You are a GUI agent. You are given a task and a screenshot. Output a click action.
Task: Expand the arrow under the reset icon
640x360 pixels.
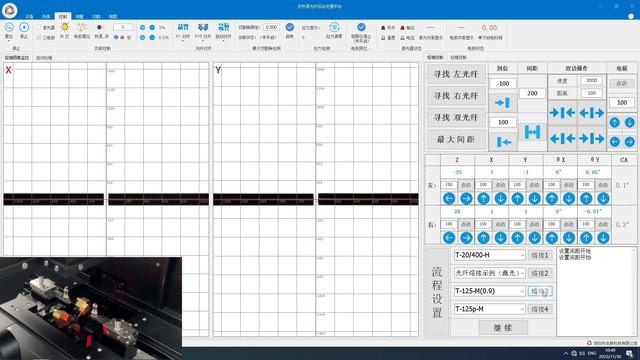tap(9, 41)
